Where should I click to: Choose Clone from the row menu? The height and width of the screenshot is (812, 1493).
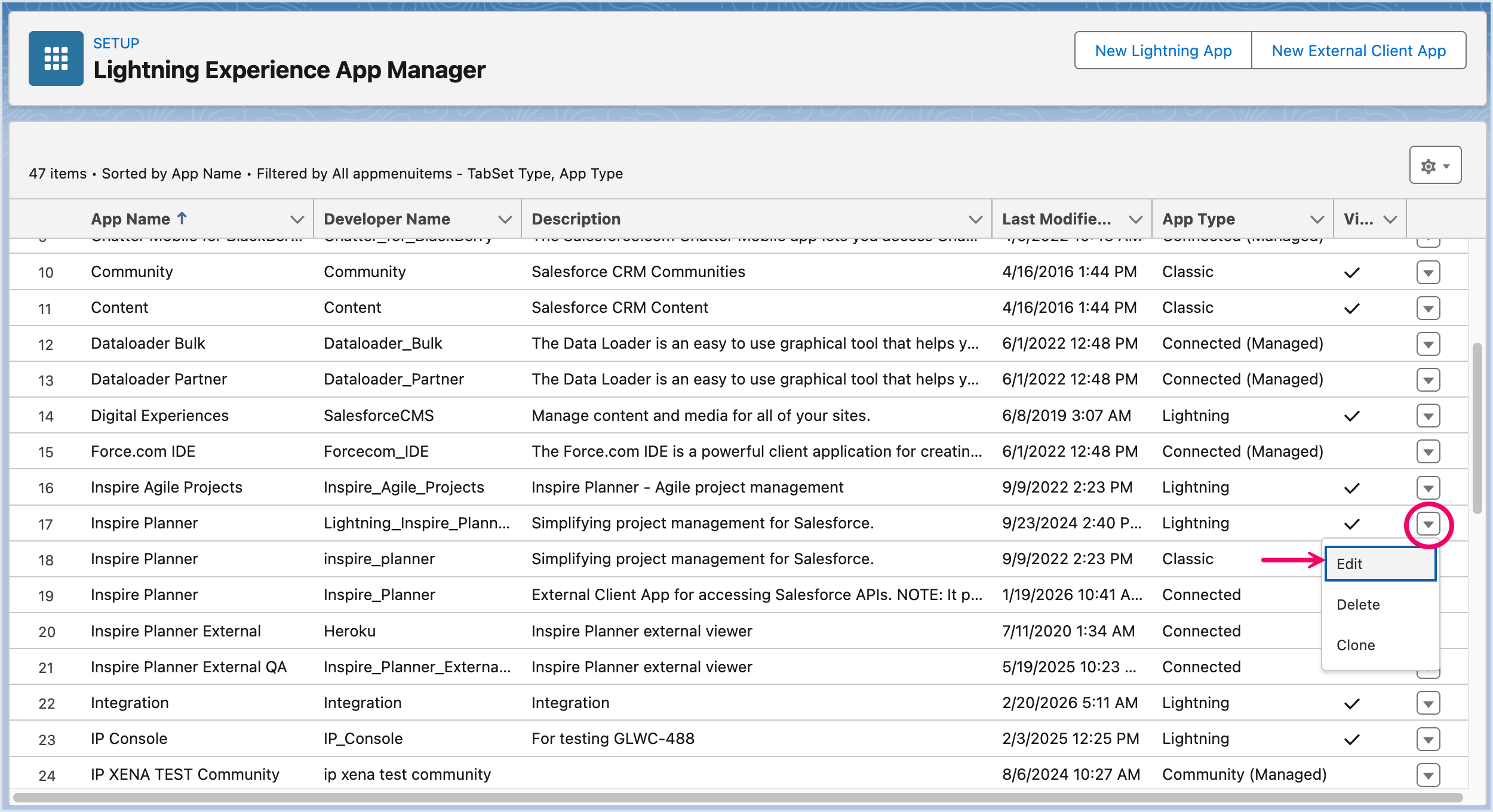1380,645
